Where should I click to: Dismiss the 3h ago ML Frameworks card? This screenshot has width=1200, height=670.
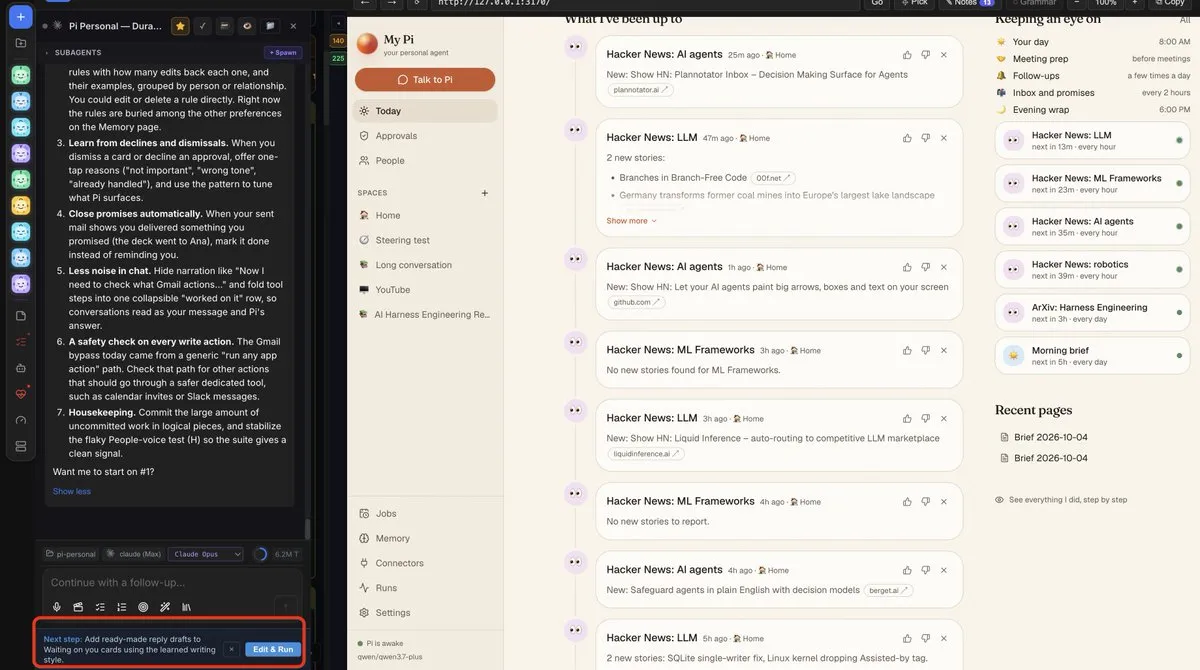pos(944,350)
